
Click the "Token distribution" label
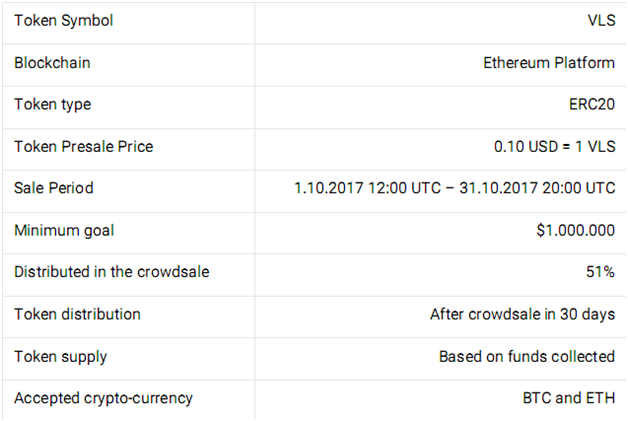pos(77,314)
